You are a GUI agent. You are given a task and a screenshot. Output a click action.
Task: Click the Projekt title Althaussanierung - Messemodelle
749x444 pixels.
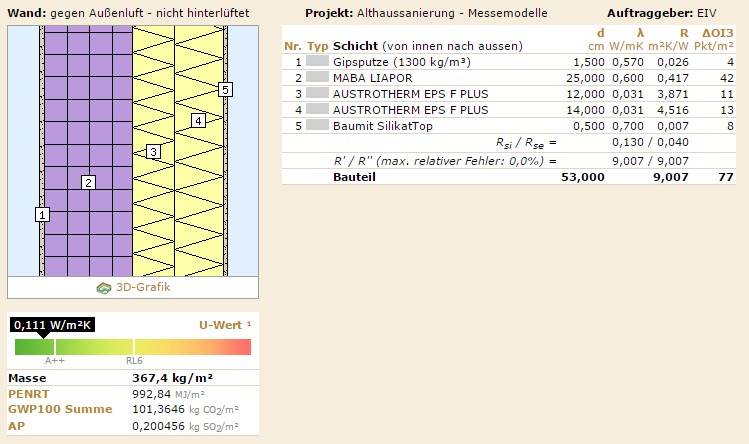[x=452, y=13]
